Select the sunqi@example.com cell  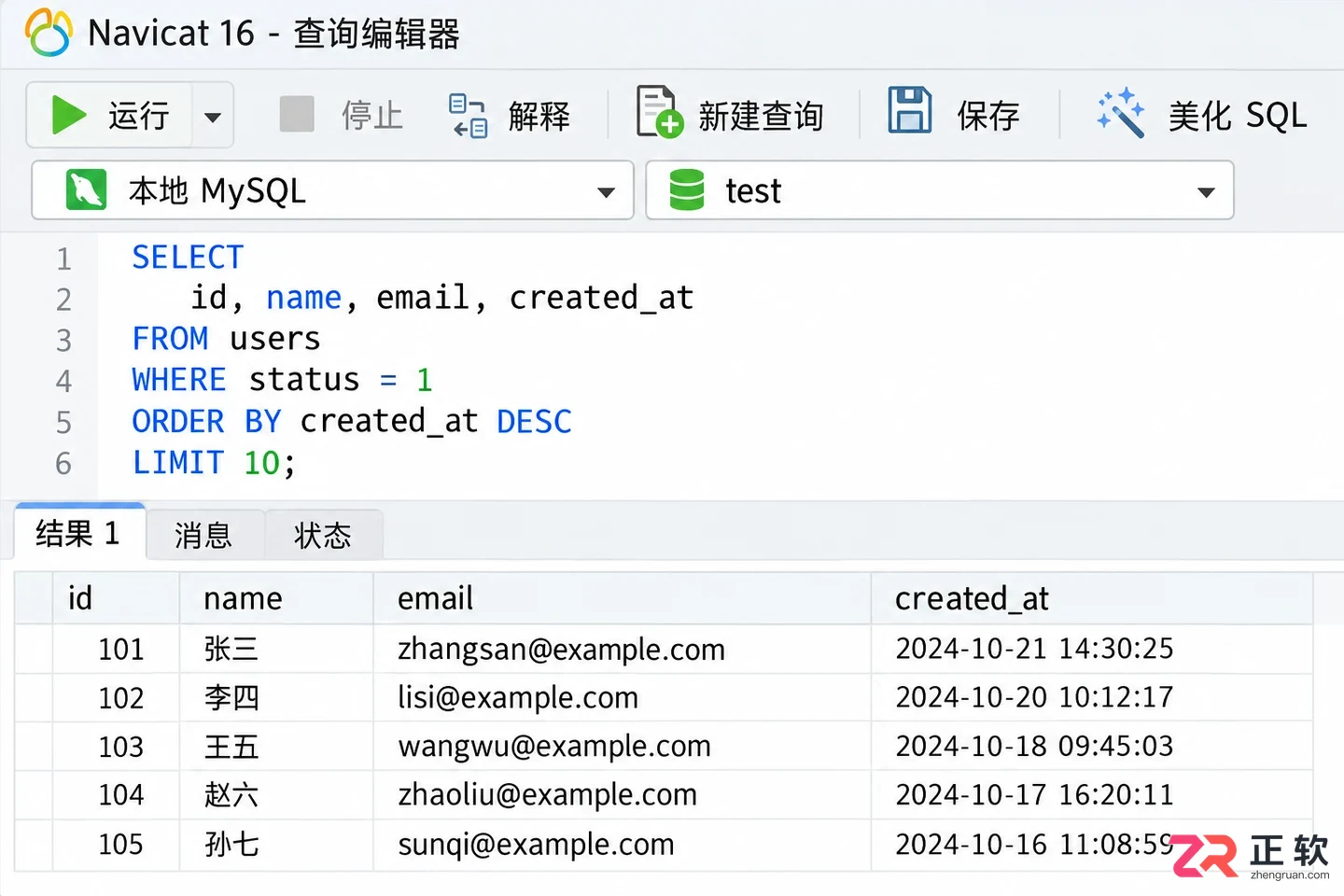[623, 845]
